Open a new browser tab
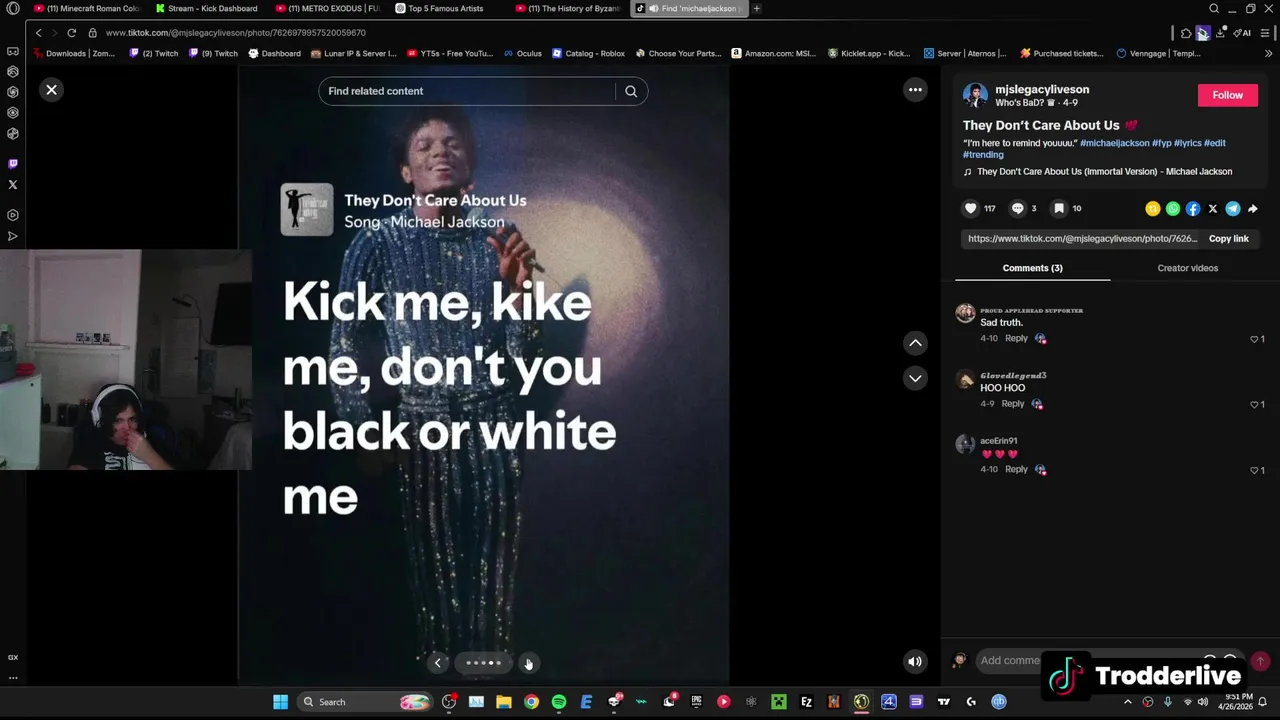This screenshot has width=1280, height=720. [x=756, y=8]
